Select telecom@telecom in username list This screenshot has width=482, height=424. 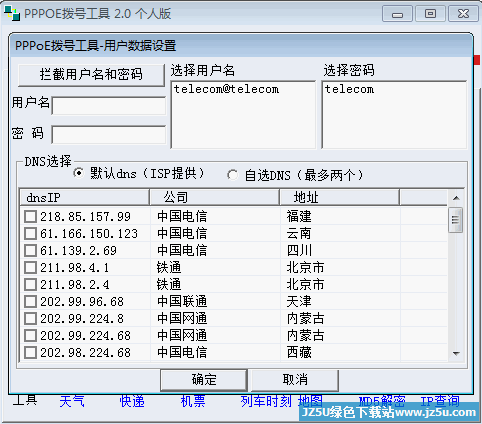click(x=226, y=89)
